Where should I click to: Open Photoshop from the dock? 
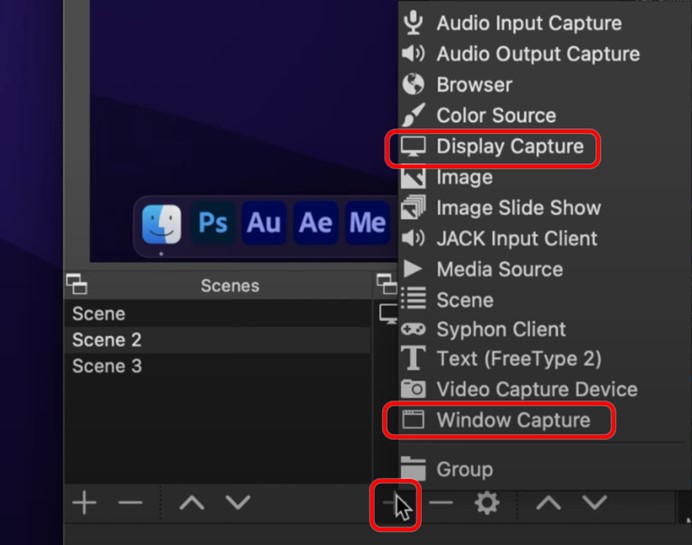pyautogui.click(x=213, y=223)
